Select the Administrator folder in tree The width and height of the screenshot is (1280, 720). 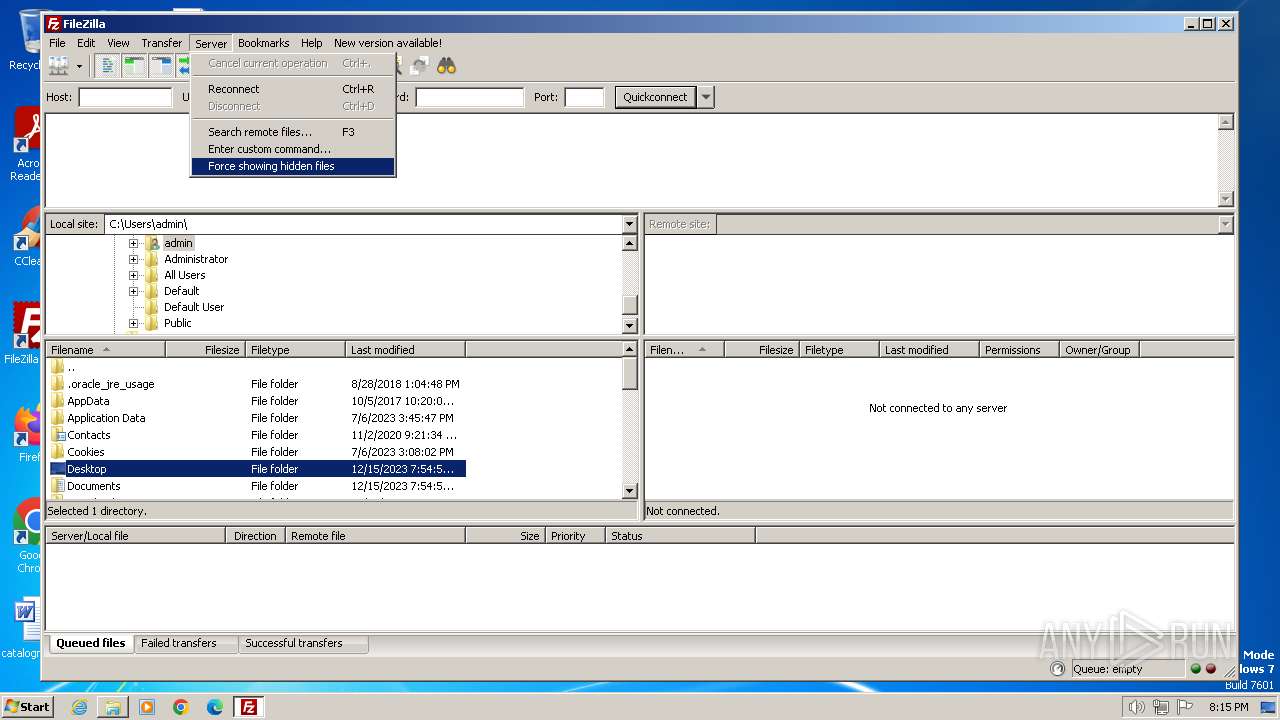196,259
